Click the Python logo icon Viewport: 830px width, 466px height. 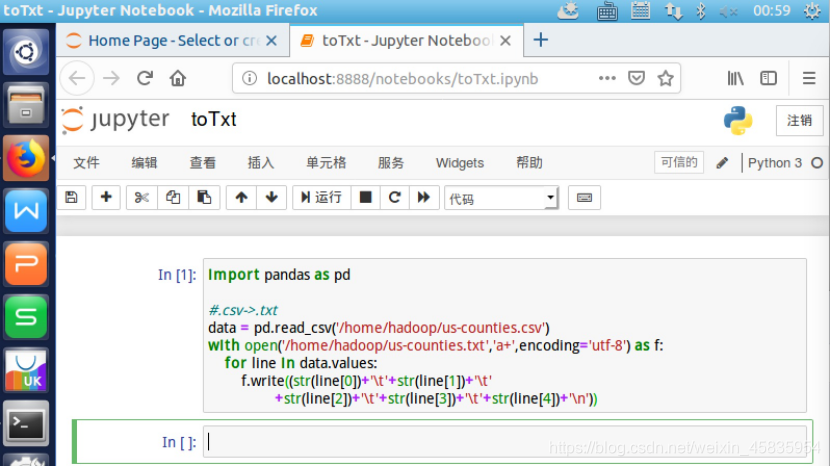738,120
